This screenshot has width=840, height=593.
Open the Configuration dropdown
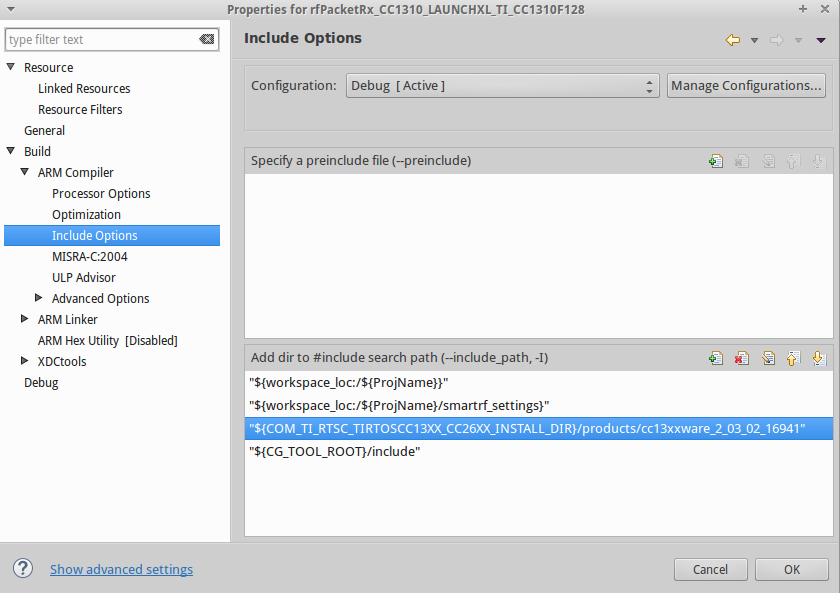502,86
